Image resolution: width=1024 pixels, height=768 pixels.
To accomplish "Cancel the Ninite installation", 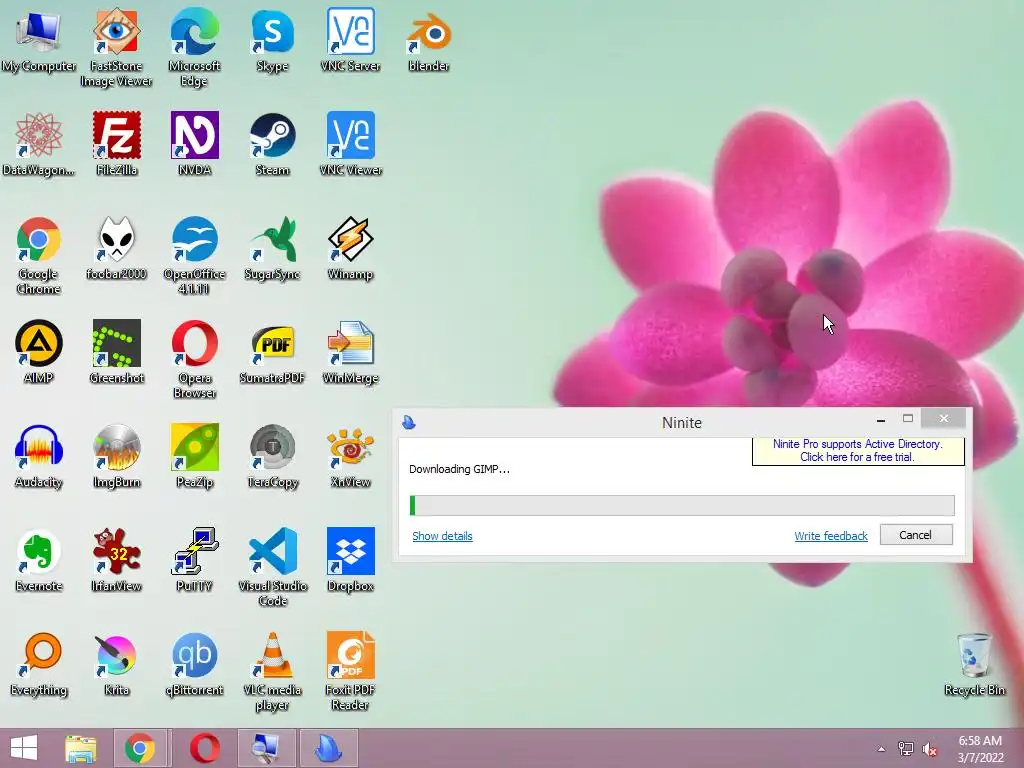I will (x=916, y=535).
